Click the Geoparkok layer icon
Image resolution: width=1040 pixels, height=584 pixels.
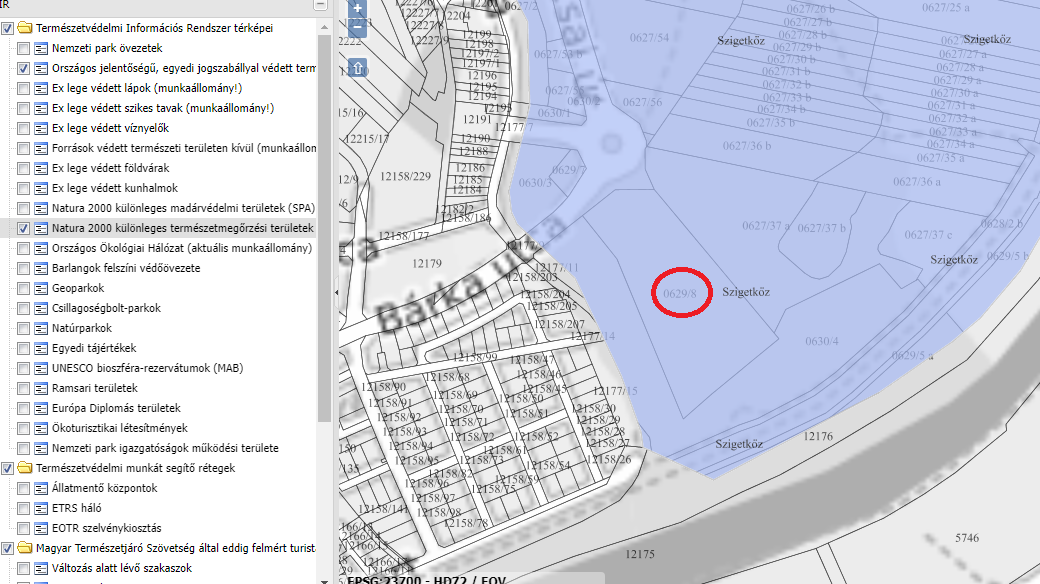(41, 288)
